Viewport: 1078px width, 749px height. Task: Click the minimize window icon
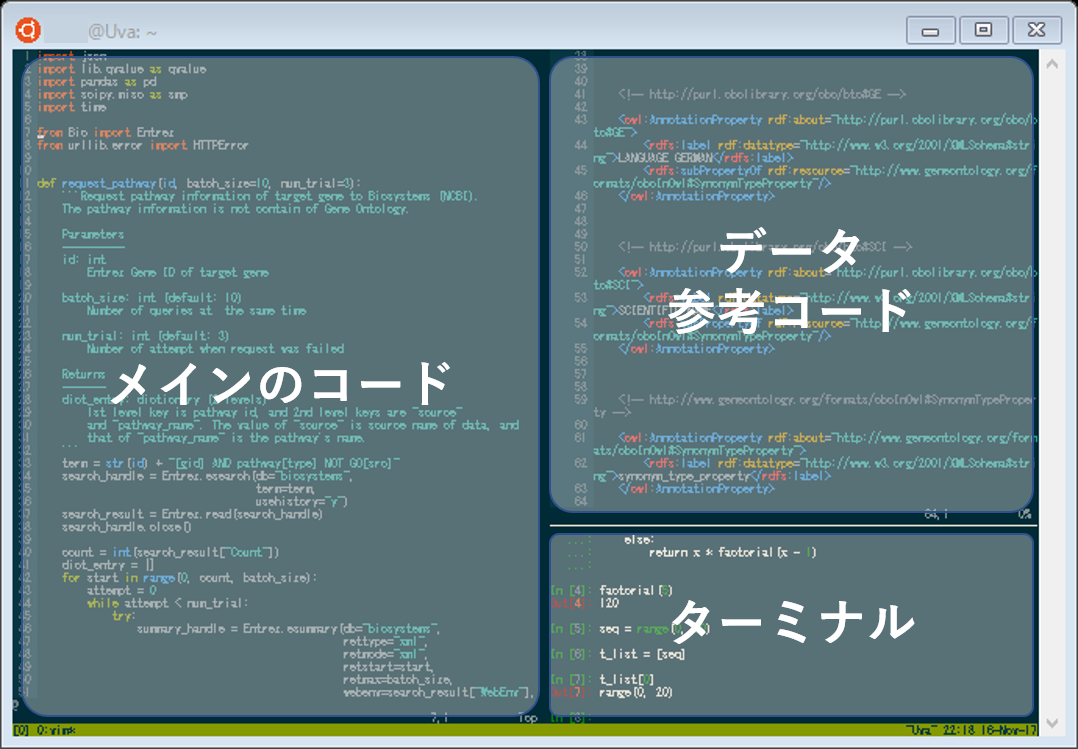coord(930,30)
